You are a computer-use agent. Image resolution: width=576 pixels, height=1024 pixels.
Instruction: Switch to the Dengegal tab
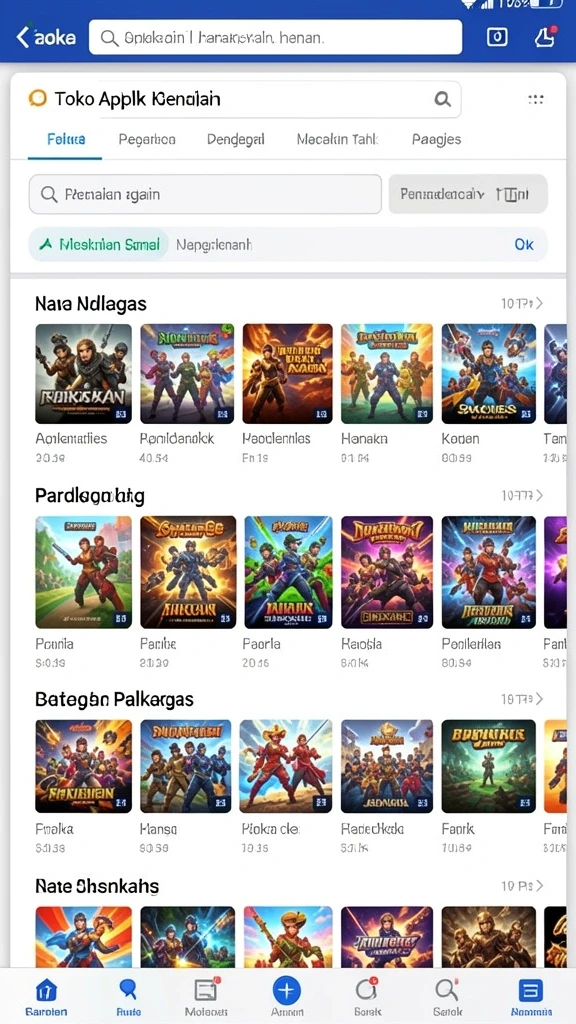[236, 139]
